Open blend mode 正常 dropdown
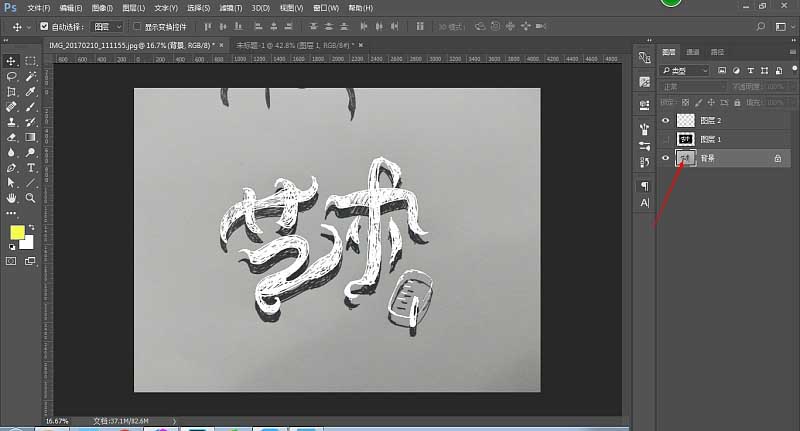Viewport: 800px width, 431px height. coord(693,87)
